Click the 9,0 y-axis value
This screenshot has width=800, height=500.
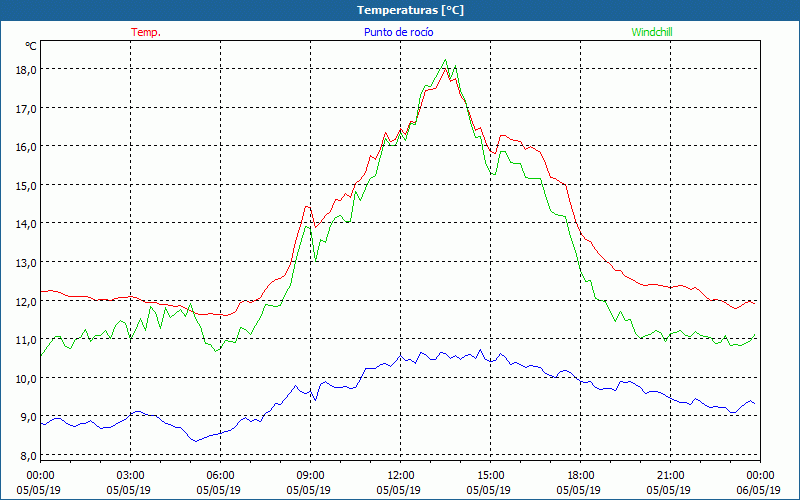coord(28,417)
